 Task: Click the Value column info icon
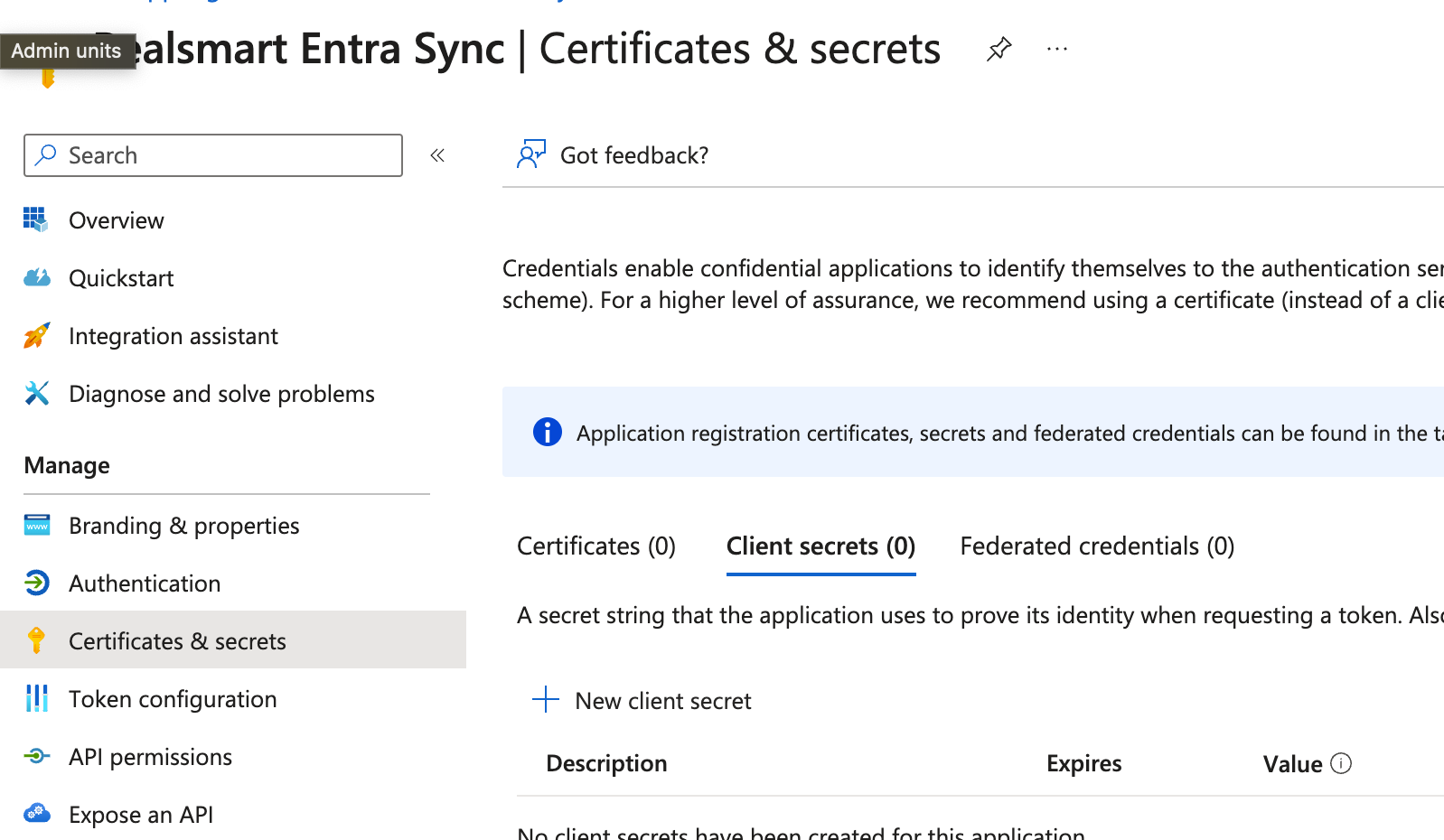tap(1341, 764)
